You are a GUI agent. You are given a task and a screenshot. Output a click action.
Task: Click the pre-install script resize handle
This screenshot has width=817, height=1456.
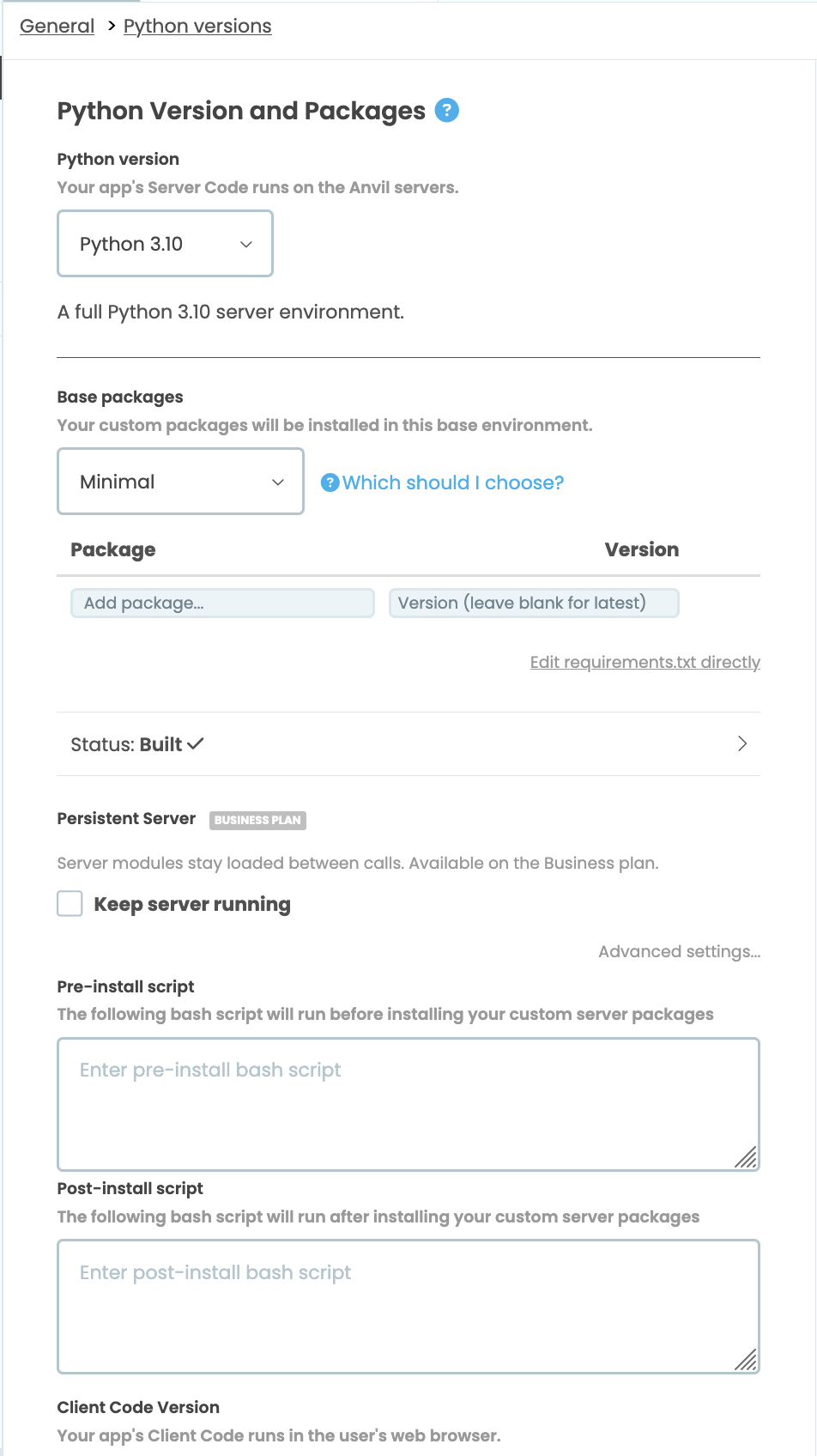[x=746, y=1157]
